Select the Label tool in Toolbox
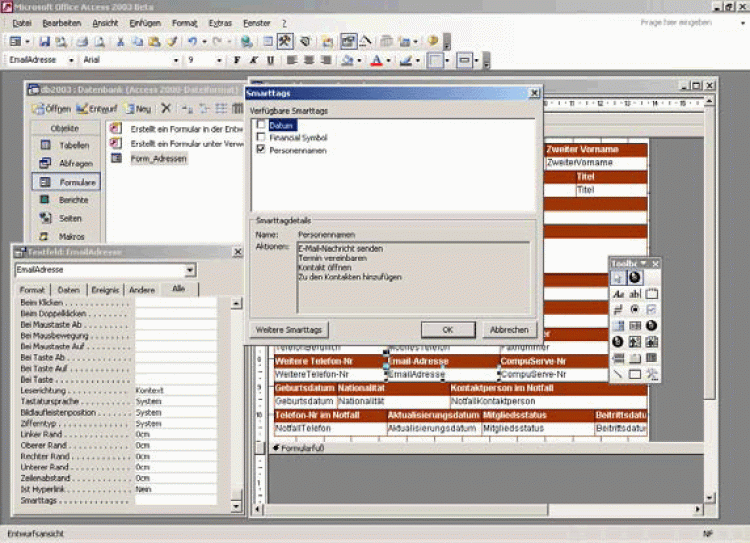Viewport: 750px width, 543px height. 618,293
